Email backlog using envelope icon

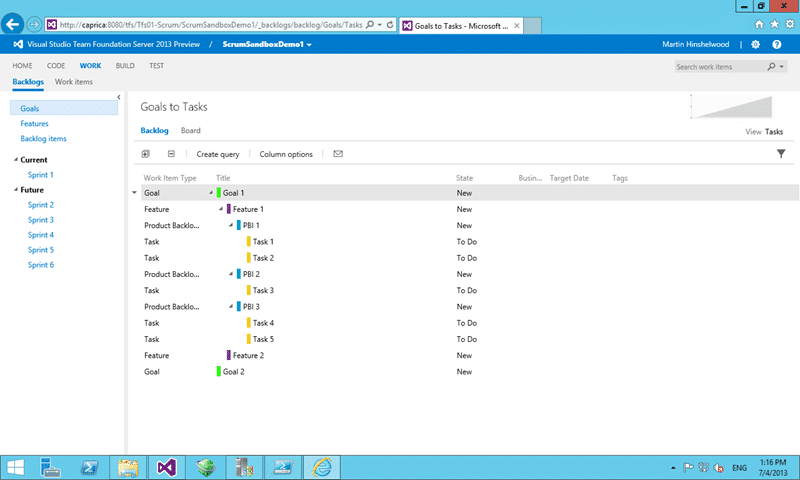[x=338, y=154]
